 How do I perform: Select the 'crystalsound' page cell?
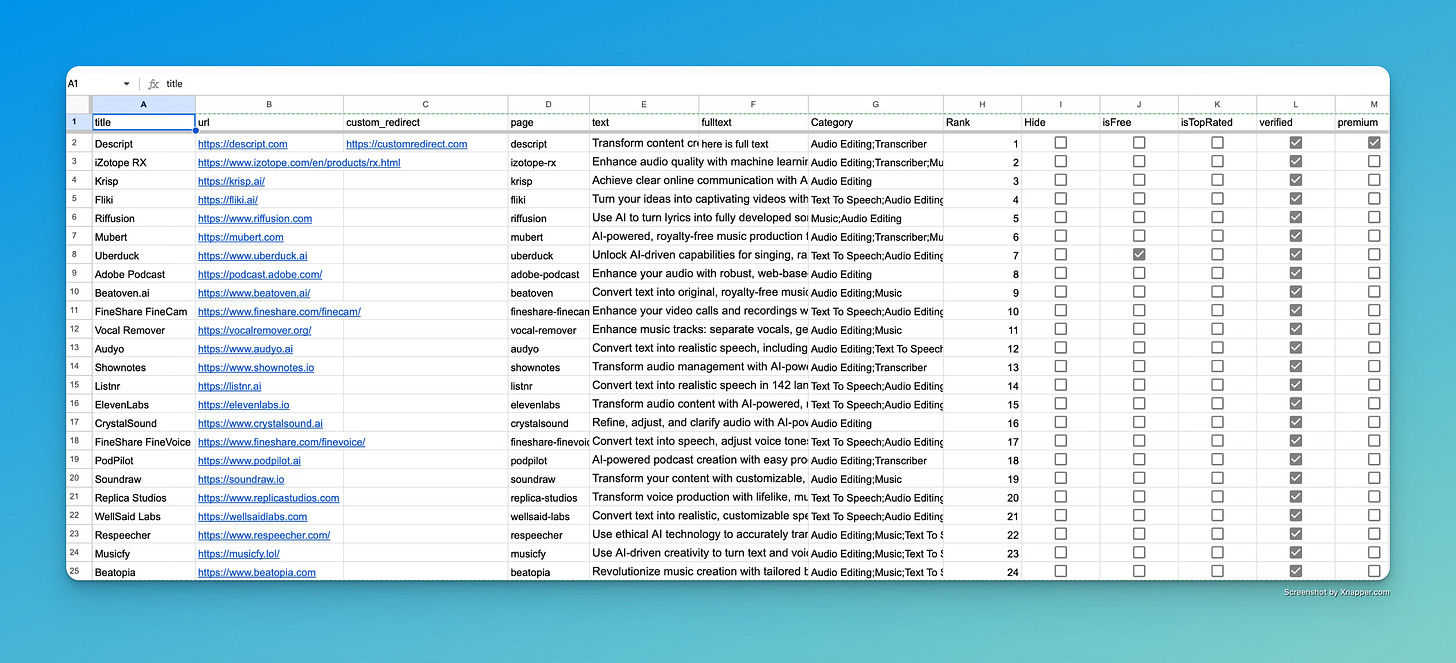point(549,423)
